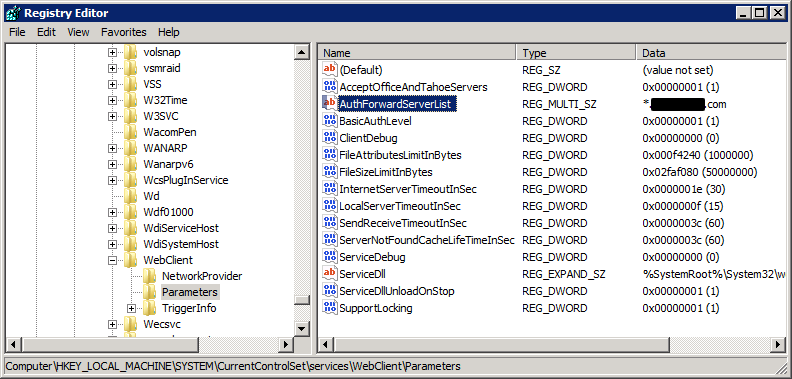
Task: Click the Data column header
Action: coord(711,53)
